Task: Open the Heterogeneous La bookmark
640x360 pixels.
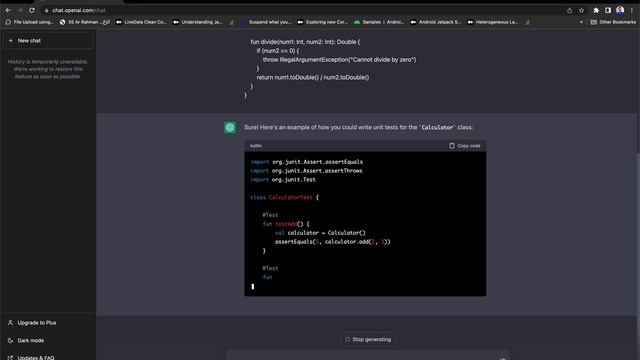Action: [x=493, y=22]
